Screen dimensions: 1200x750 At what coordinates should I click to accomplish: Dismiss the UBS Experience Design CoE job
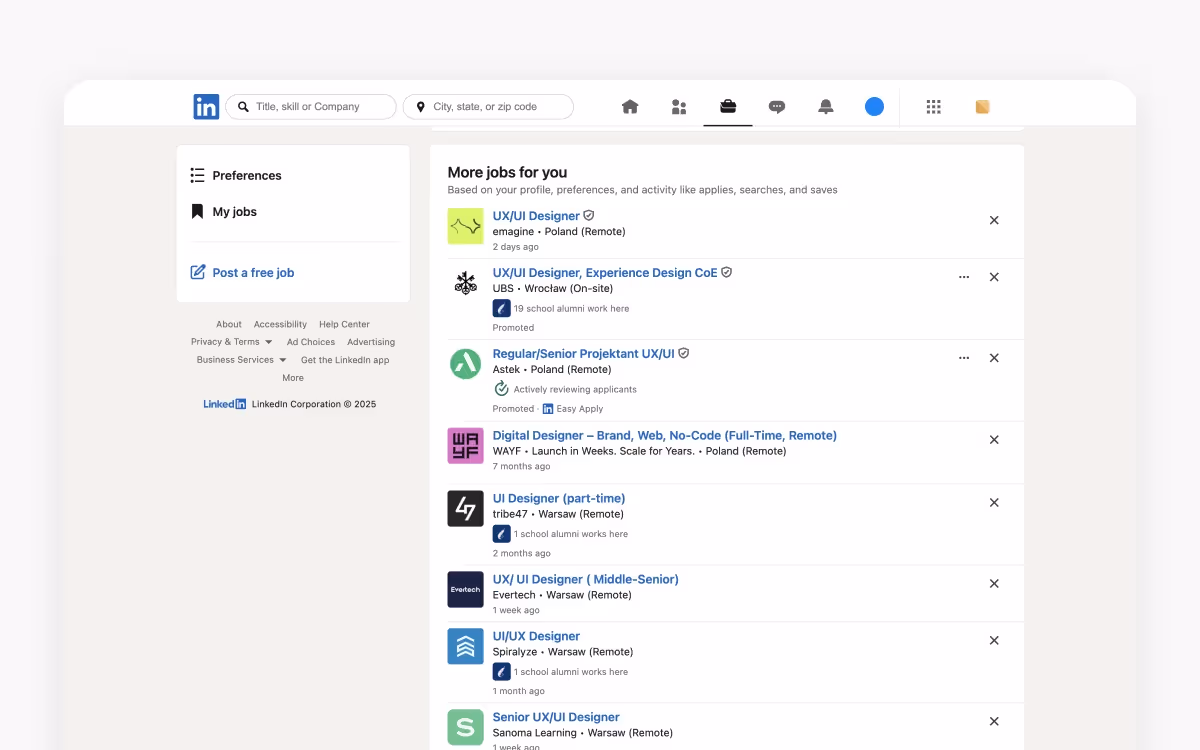pos(994,277)
